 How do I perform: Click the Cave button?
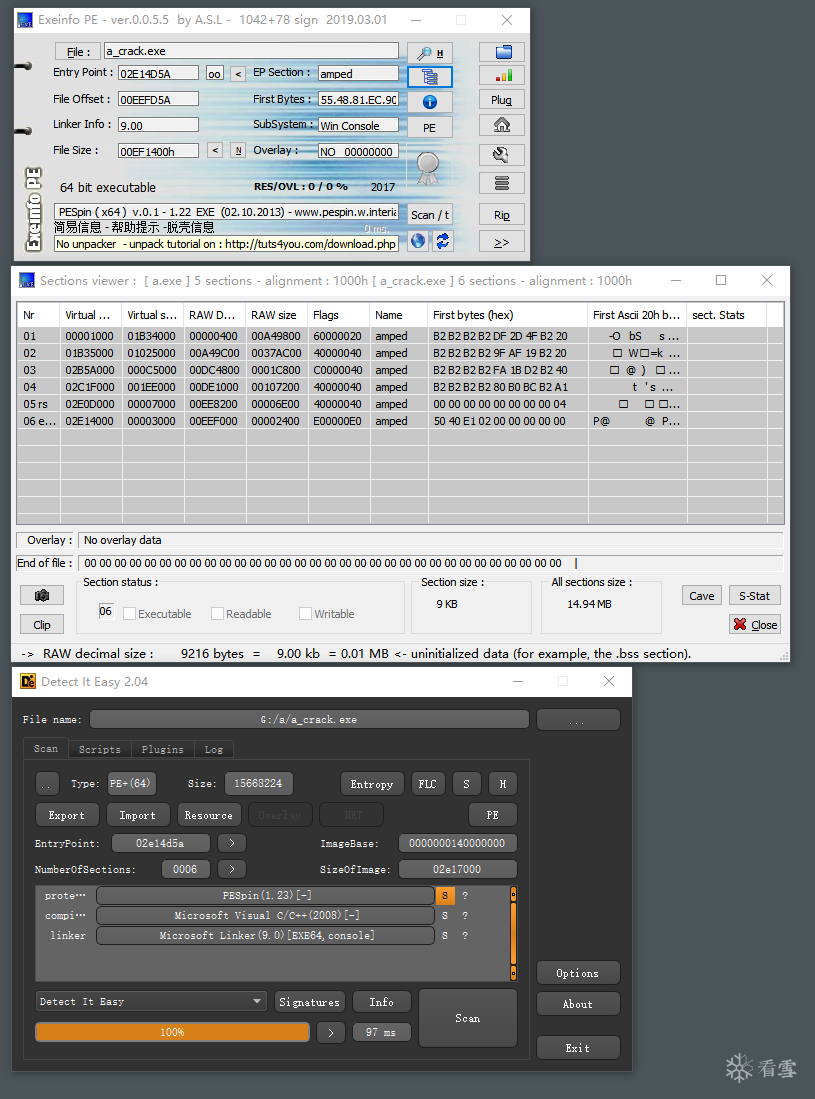pos(701,596)
